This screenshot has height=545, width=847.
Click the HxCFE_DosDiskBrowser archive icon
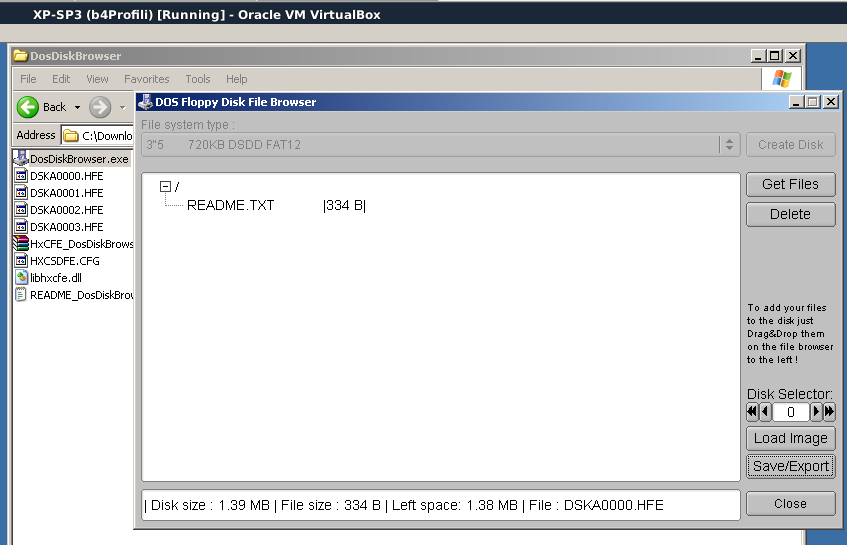tap(21, 244)
